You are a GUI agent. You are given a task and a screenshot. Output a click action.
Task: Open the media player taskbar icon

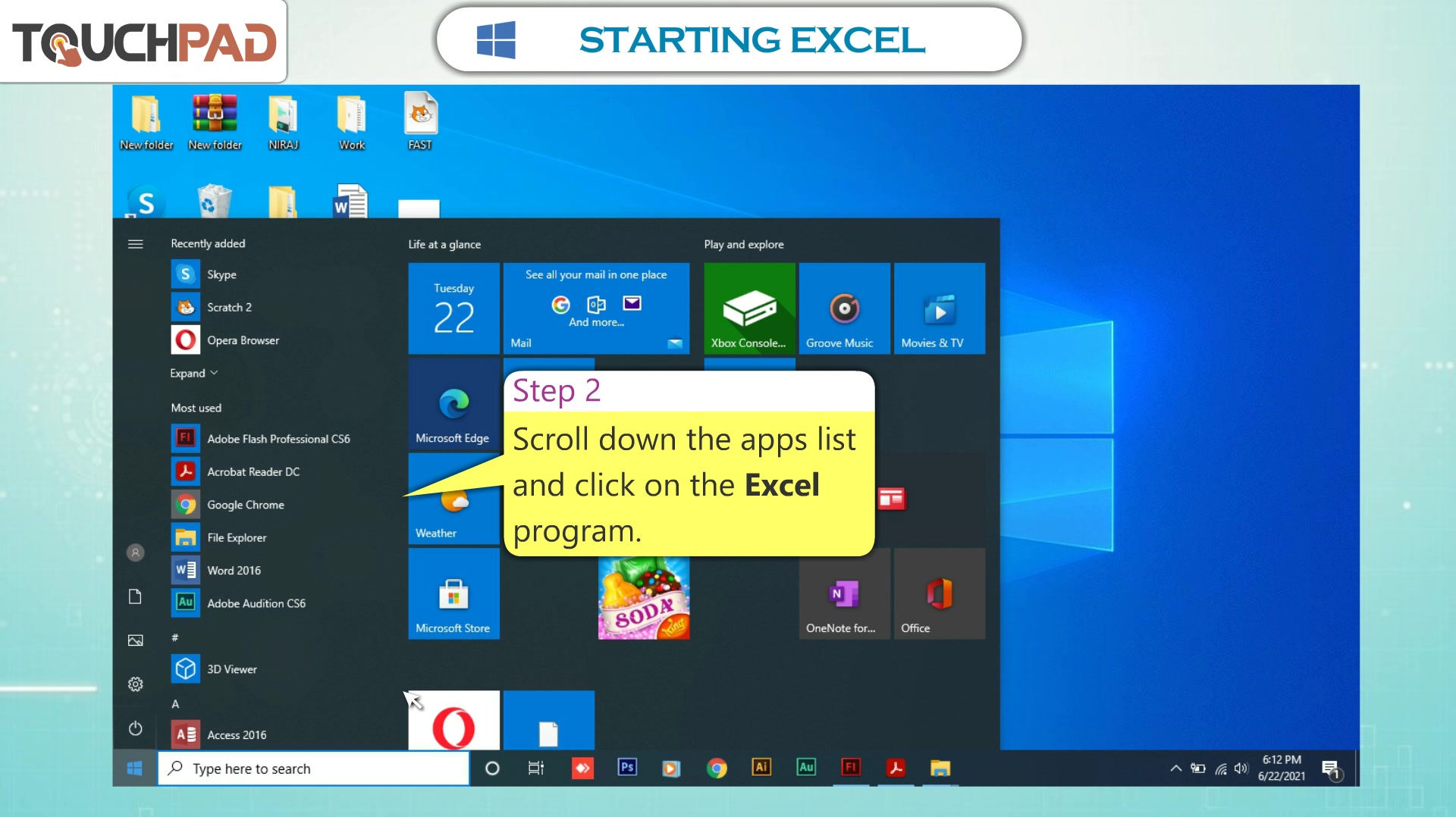click(x=671, y=768)
